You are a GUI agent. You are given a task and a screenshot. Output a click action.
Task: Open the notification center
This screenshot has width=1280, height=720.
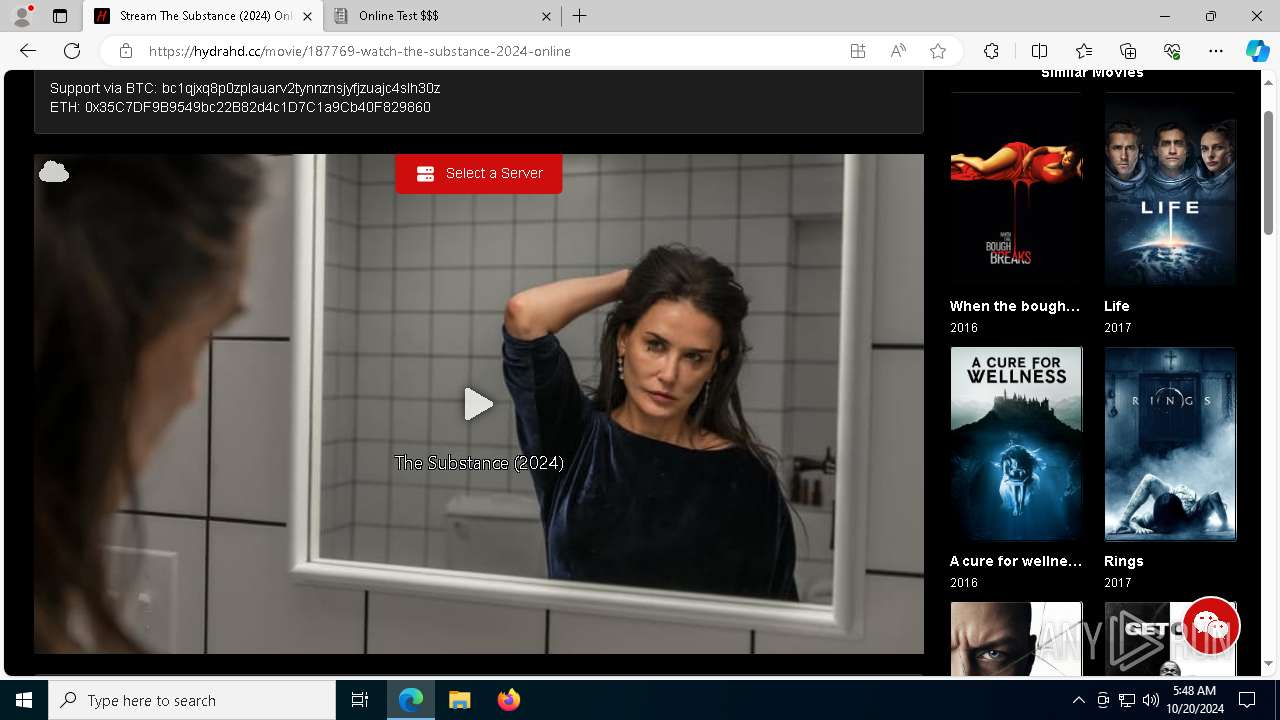tap(1247, 700)
